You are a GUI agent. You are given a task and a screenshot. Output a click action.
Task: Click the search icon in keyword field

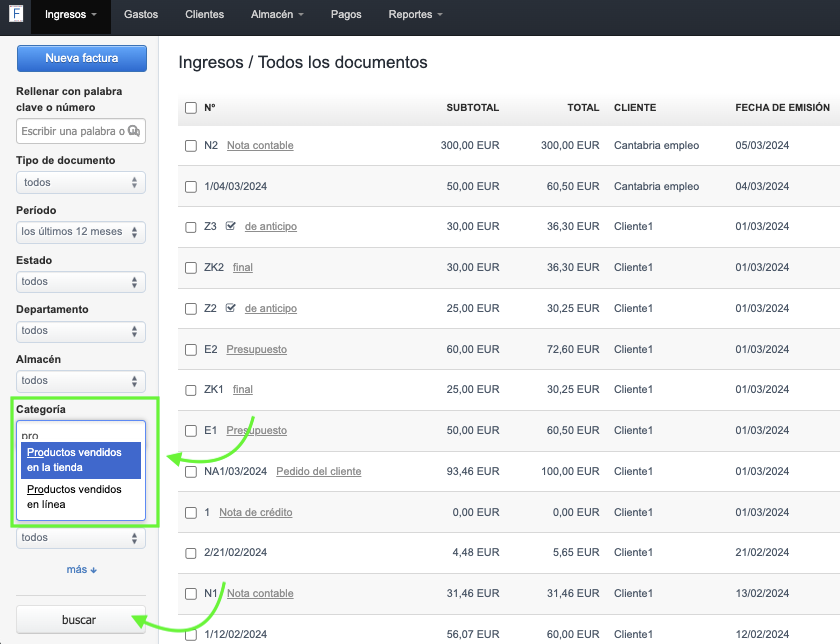point(134,131)
